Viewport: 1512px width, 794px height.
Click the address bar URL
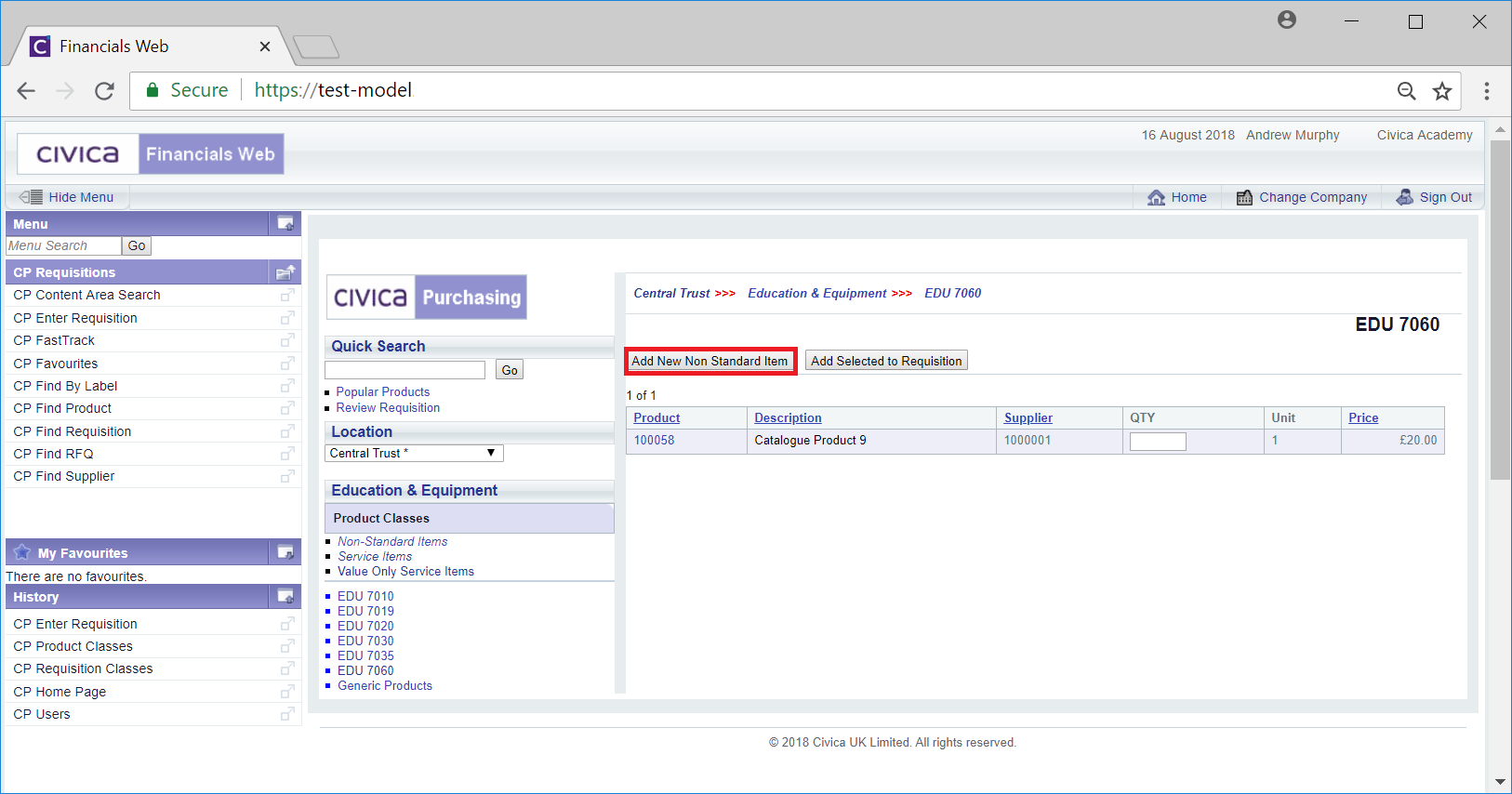point(333,90)
